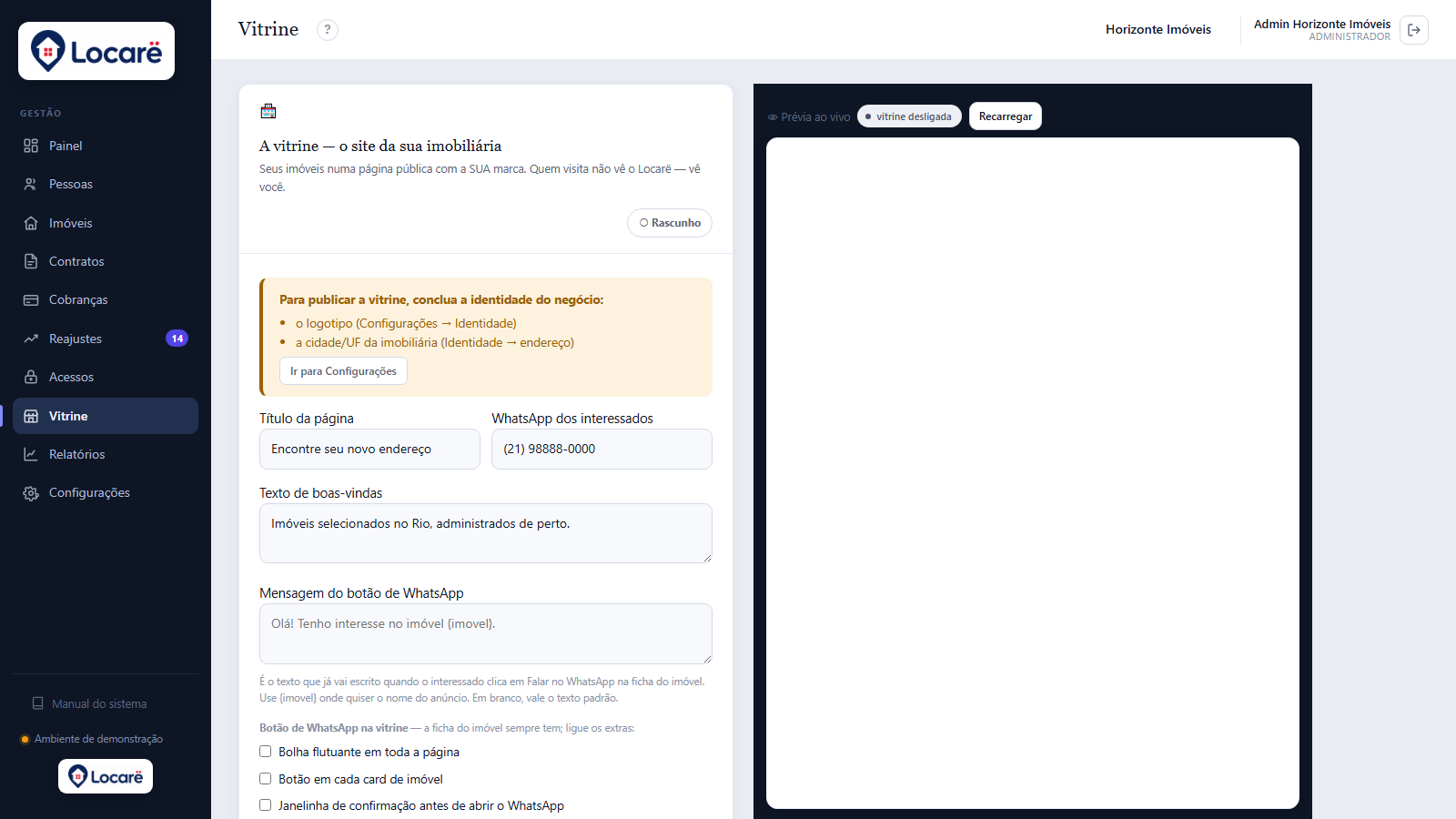This screenshot has height=819, width=1456.
Task: Click the Texto de boas-vindas textarea
Action: pos(486,533)
